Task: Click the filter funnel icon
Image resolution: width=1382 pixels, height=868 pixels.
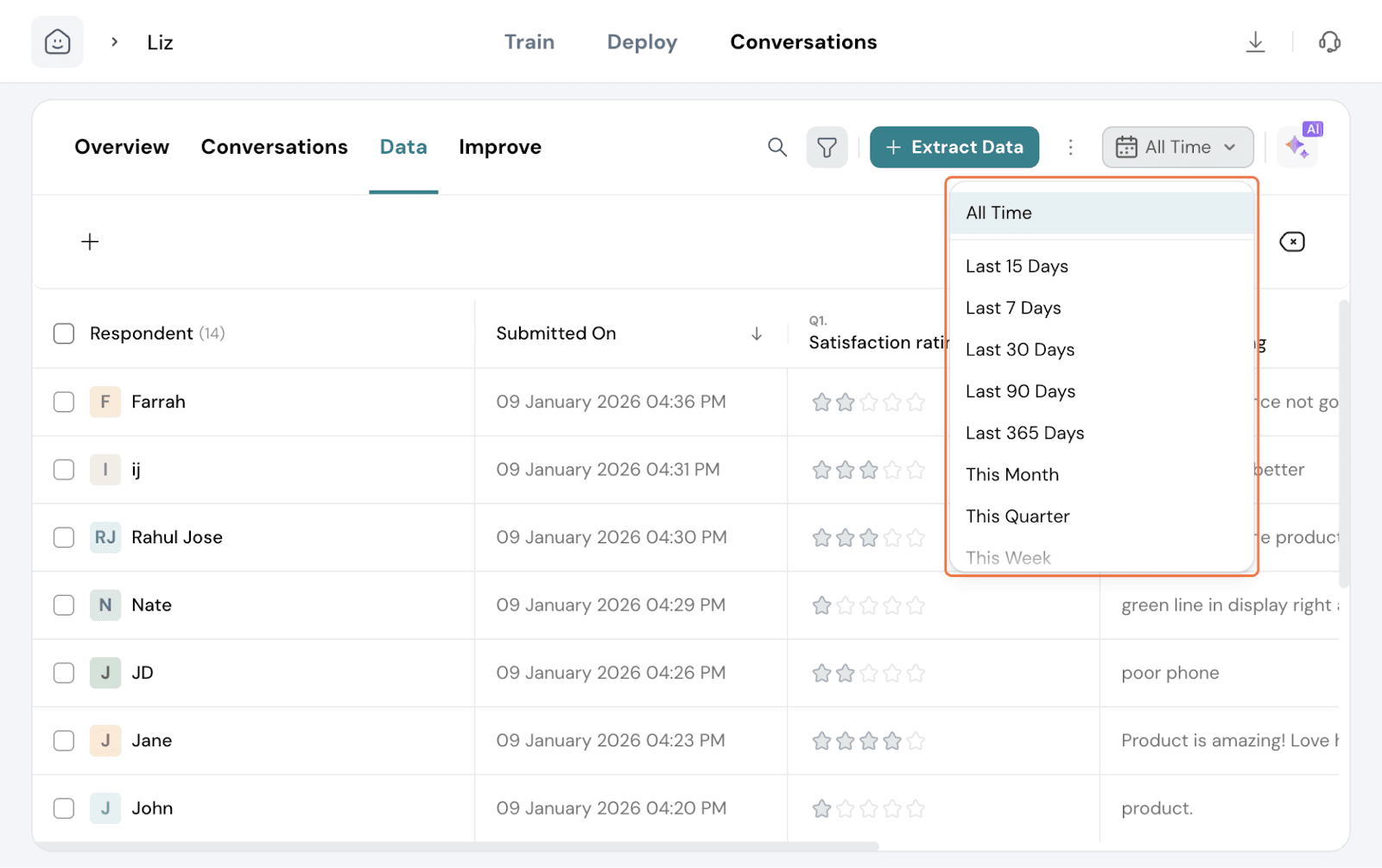Action: tap(827, 148)
